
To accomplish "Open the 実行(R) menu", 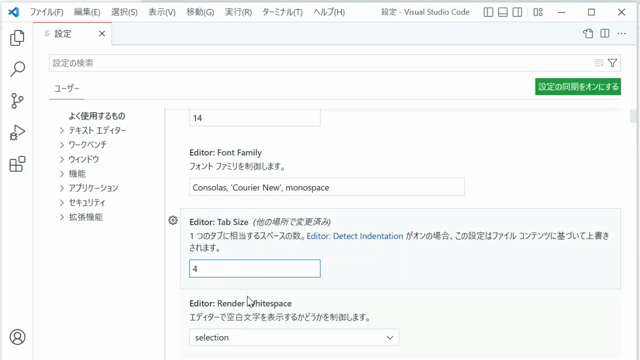I will (x=238, y=12).
